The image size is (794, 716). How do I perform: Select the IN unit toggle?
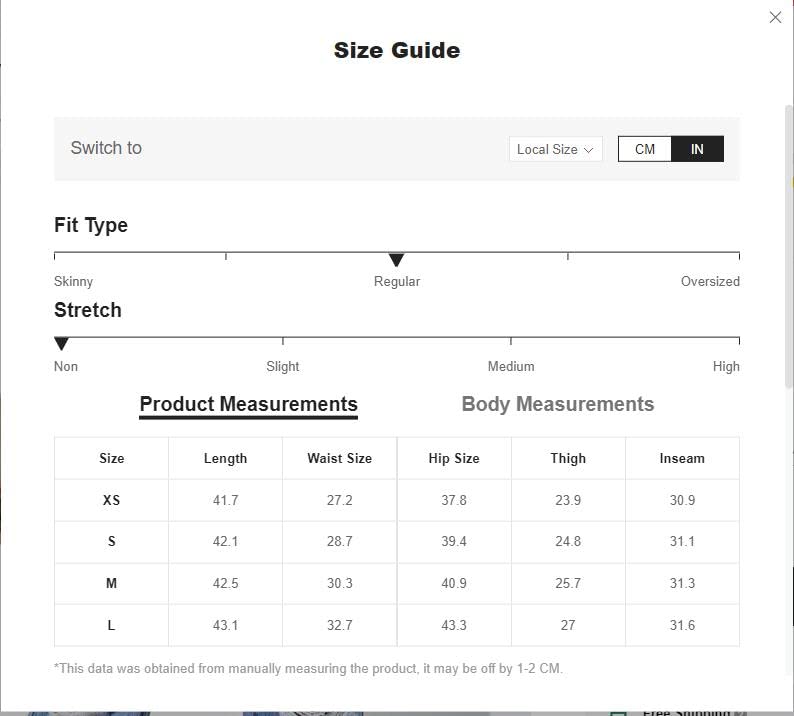(697, 149)
